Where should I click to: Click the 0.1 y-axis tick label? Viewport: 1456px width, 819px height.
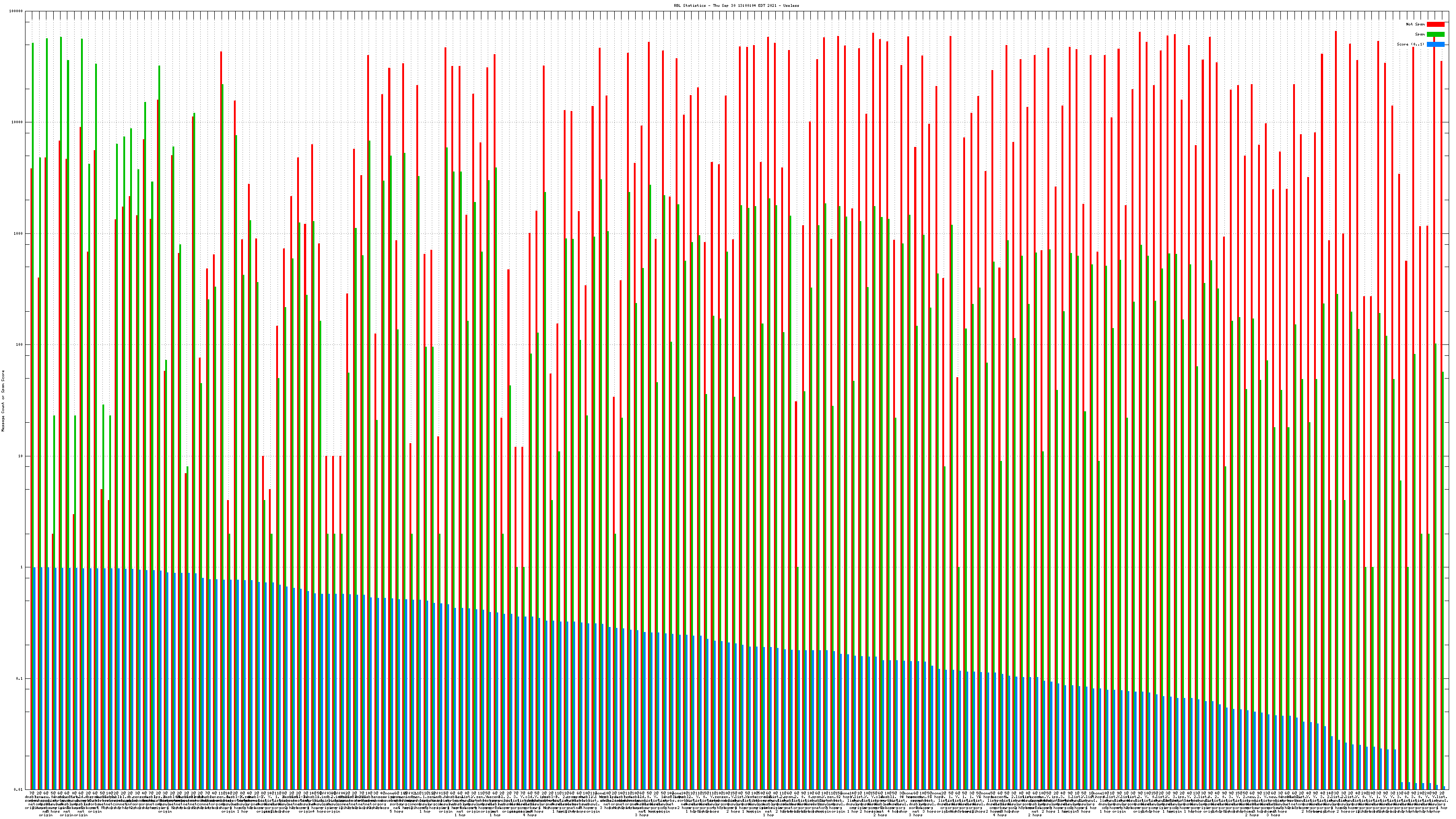coord(20,679)
